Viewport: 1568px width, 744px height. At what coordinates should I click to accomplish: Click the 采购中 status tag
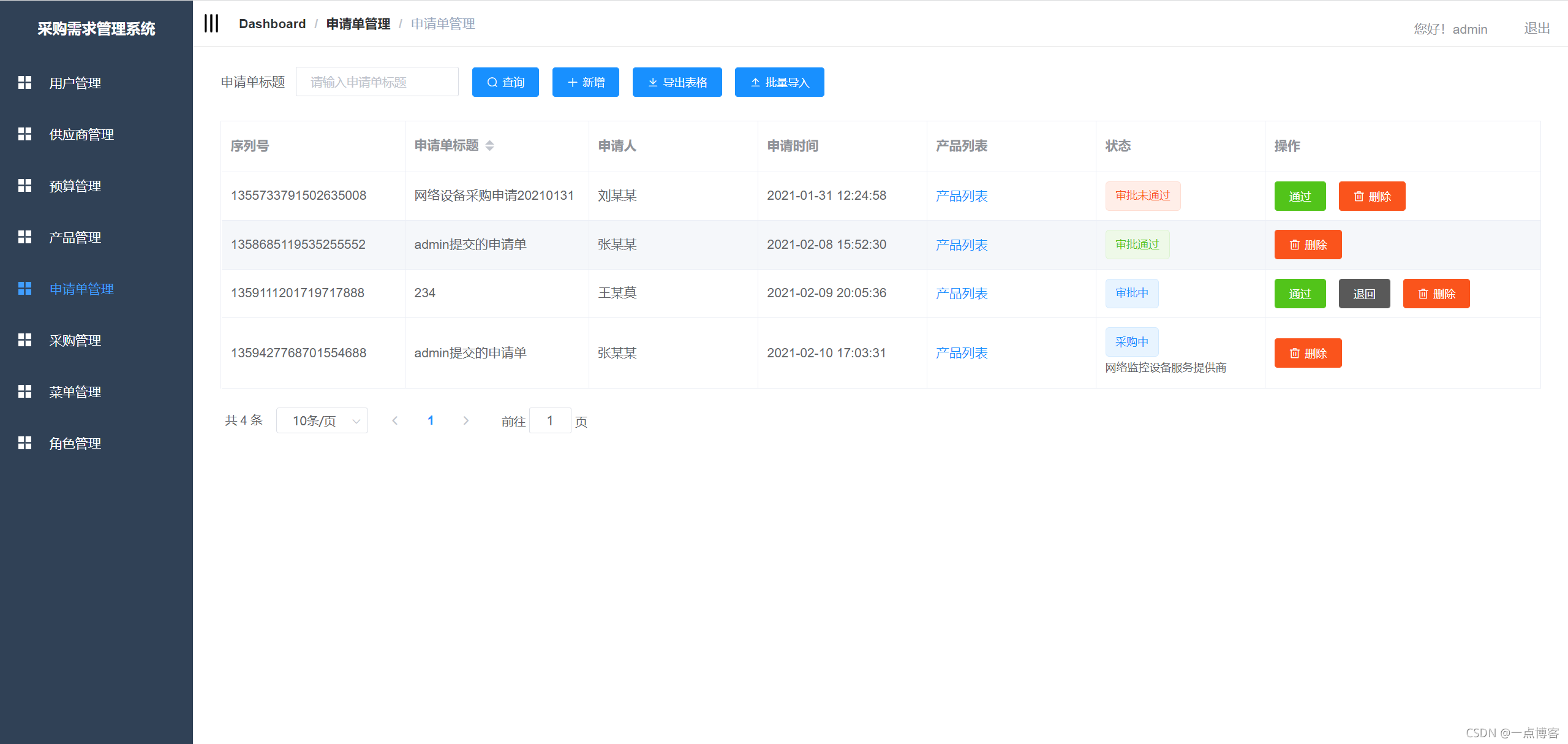point(1132,342)
